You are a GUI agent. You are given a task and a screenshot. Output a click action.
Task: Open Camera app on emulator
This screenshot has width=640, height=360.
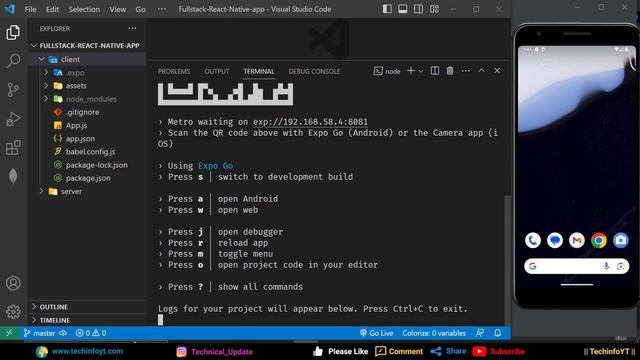click(621, 240)
